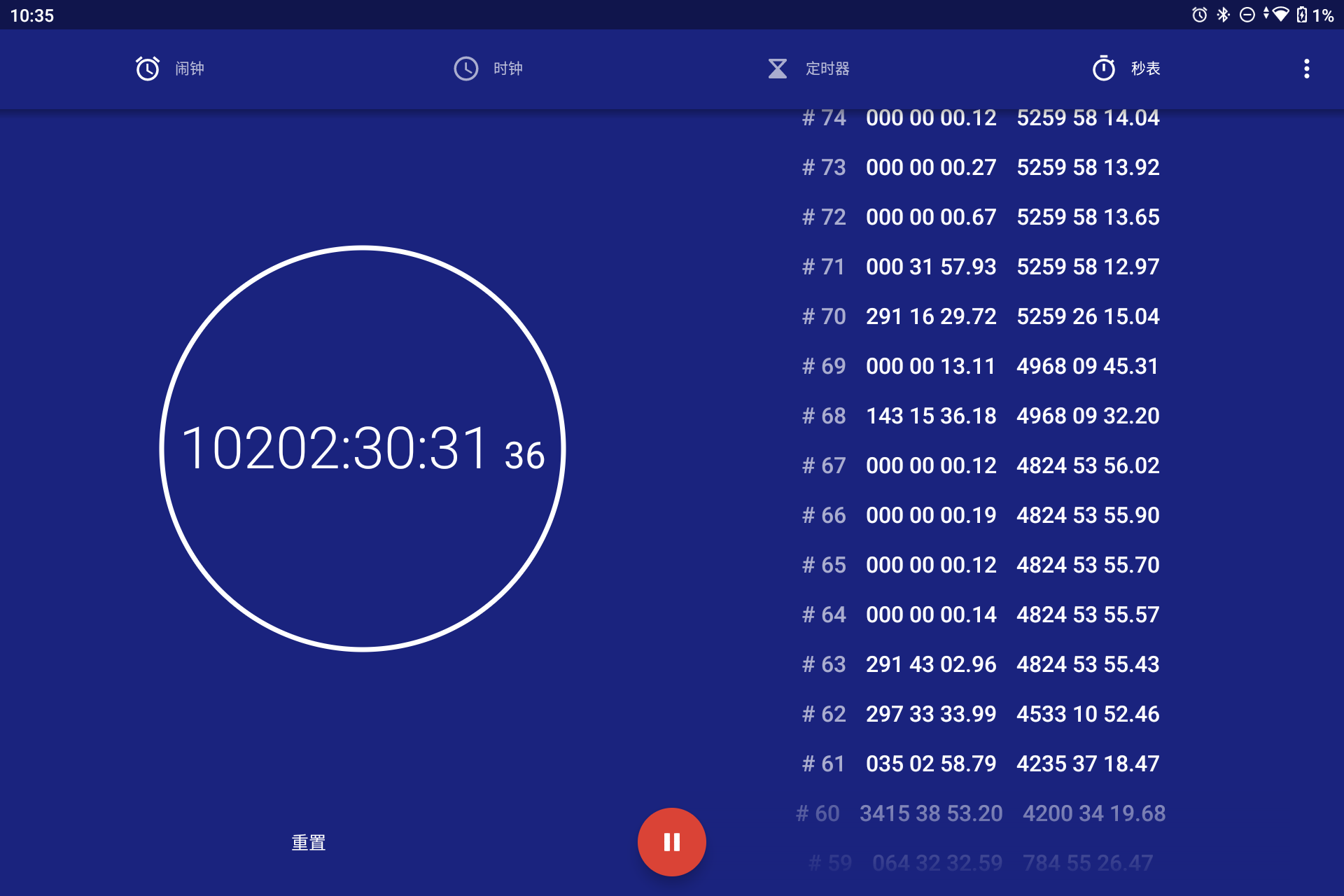Switch to the Clock tab (时钟)
The image size is (1344, 896).
(488, 69)
